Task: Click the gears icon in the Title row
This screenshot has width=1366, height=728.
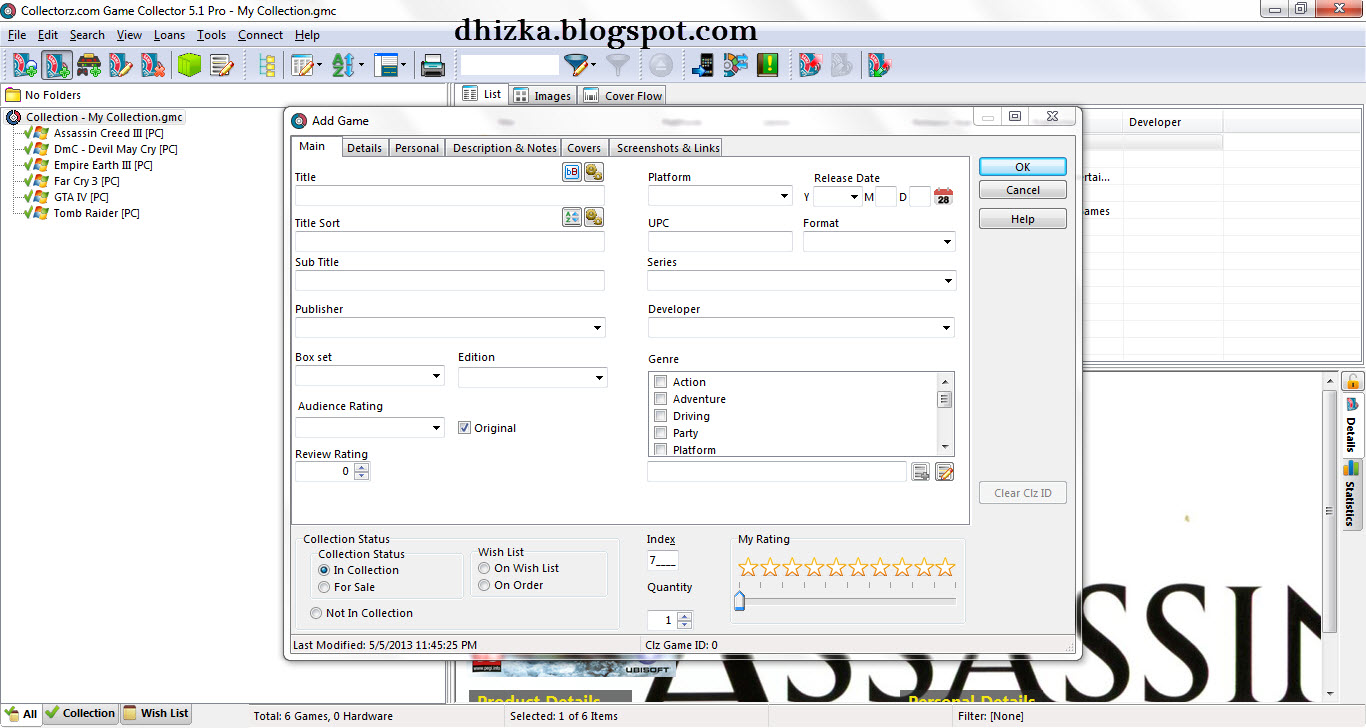Action: pos(594,172)
